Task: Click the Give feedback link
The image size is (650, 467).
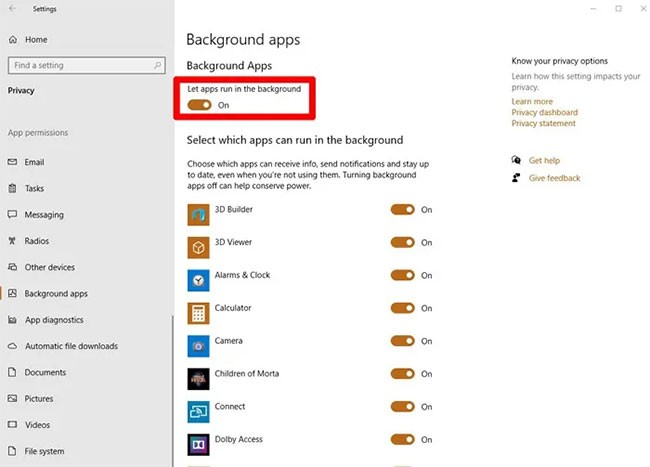Action: pos(554,178)
